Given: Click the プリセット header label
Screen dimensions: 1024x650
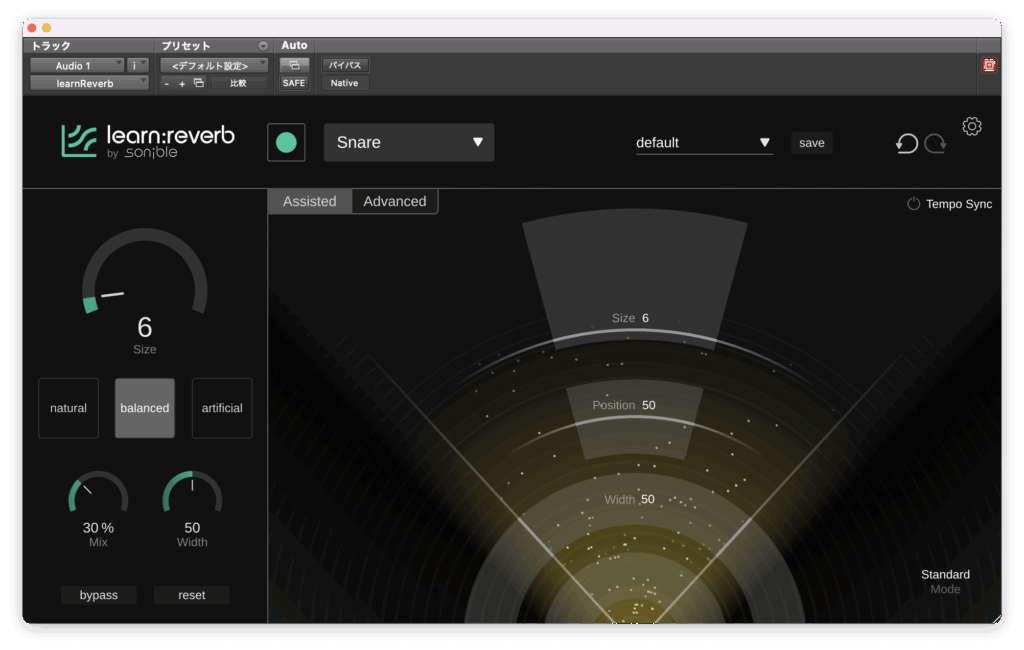Looking at the screenshot, I should point(186,46).
